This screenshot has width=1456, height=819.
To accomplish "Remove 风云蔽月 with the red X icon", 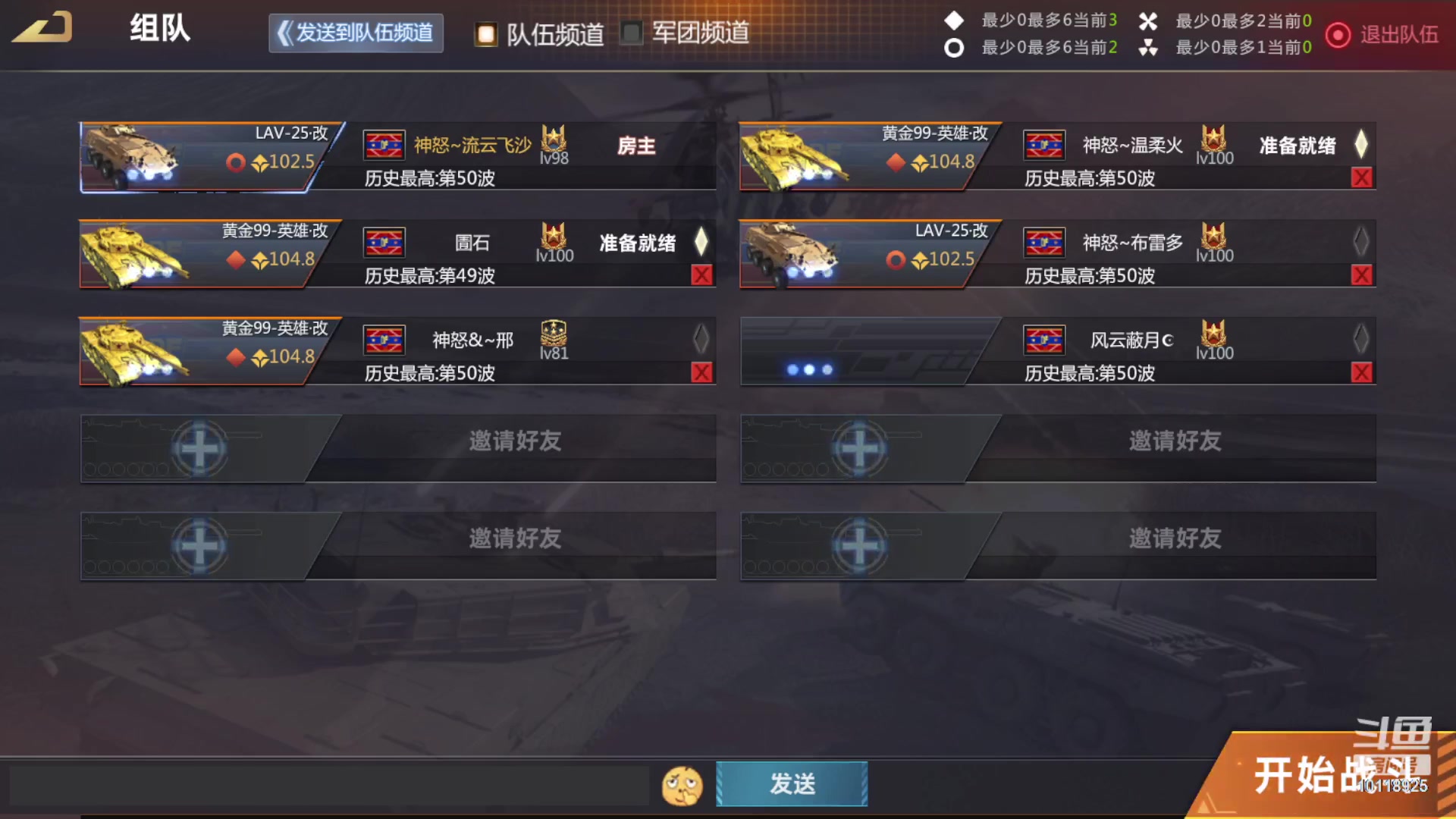I will (x=1362, y=372).
